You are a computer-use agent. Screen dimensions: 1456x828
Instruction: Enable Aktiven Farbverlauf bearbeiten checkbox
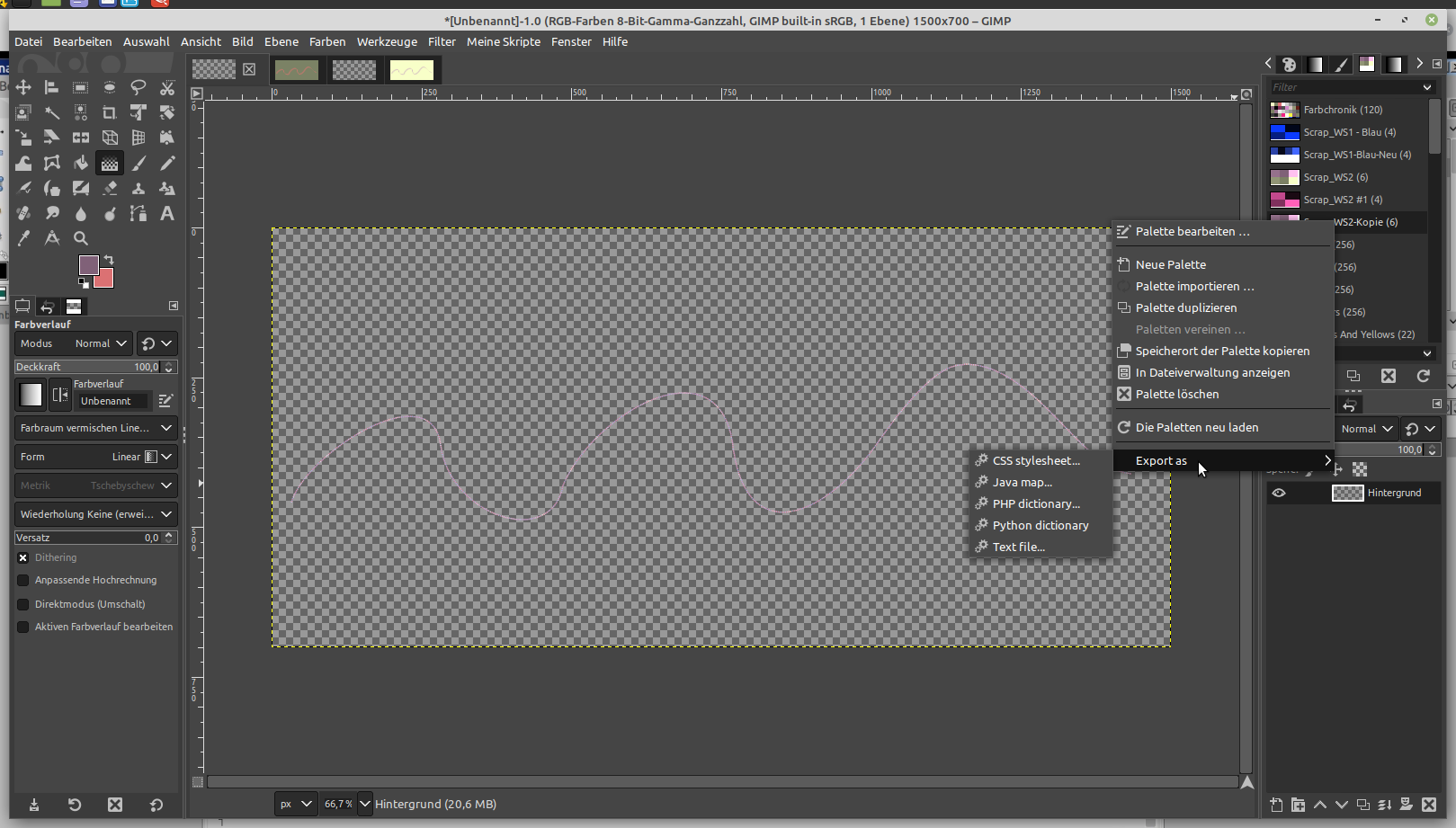click(x=23, y=627)
